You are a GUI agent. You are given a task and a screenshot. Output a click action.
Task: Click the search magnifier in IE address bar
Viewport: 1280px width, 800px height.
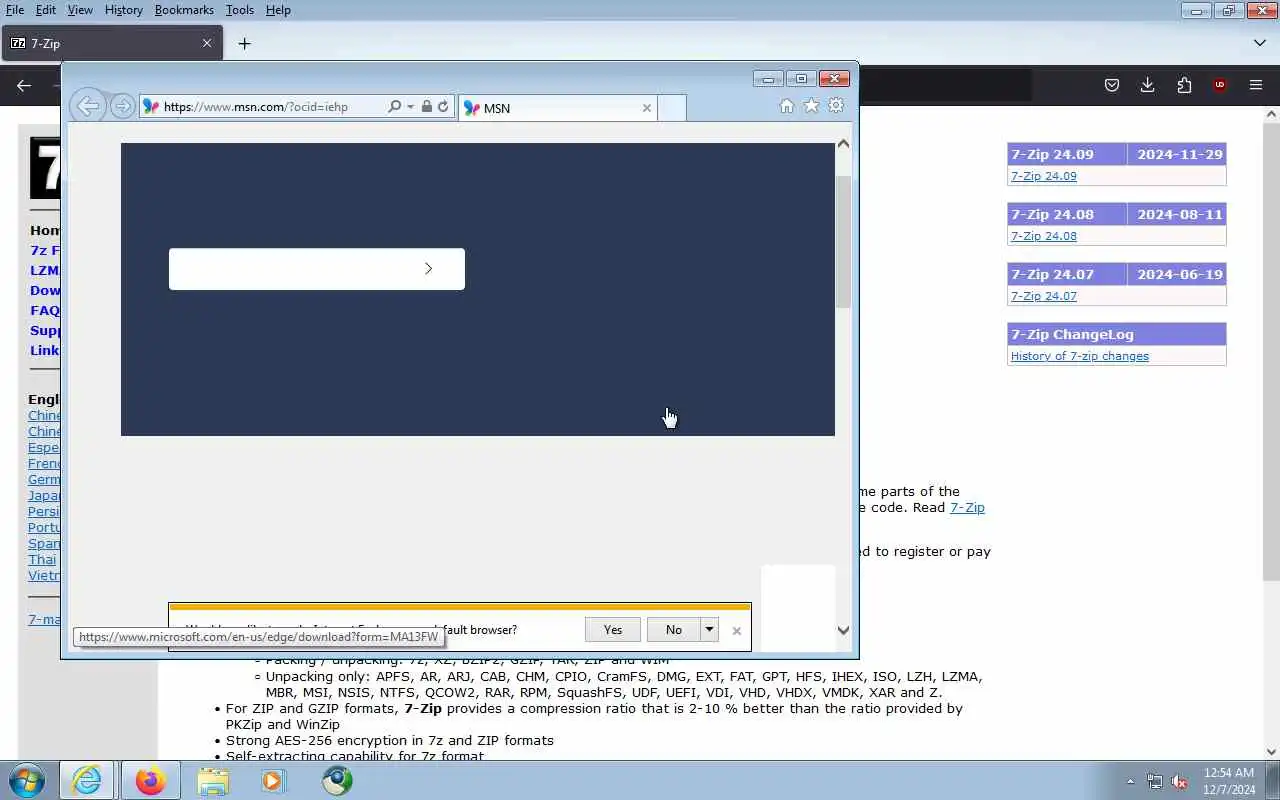click(394, 106)
